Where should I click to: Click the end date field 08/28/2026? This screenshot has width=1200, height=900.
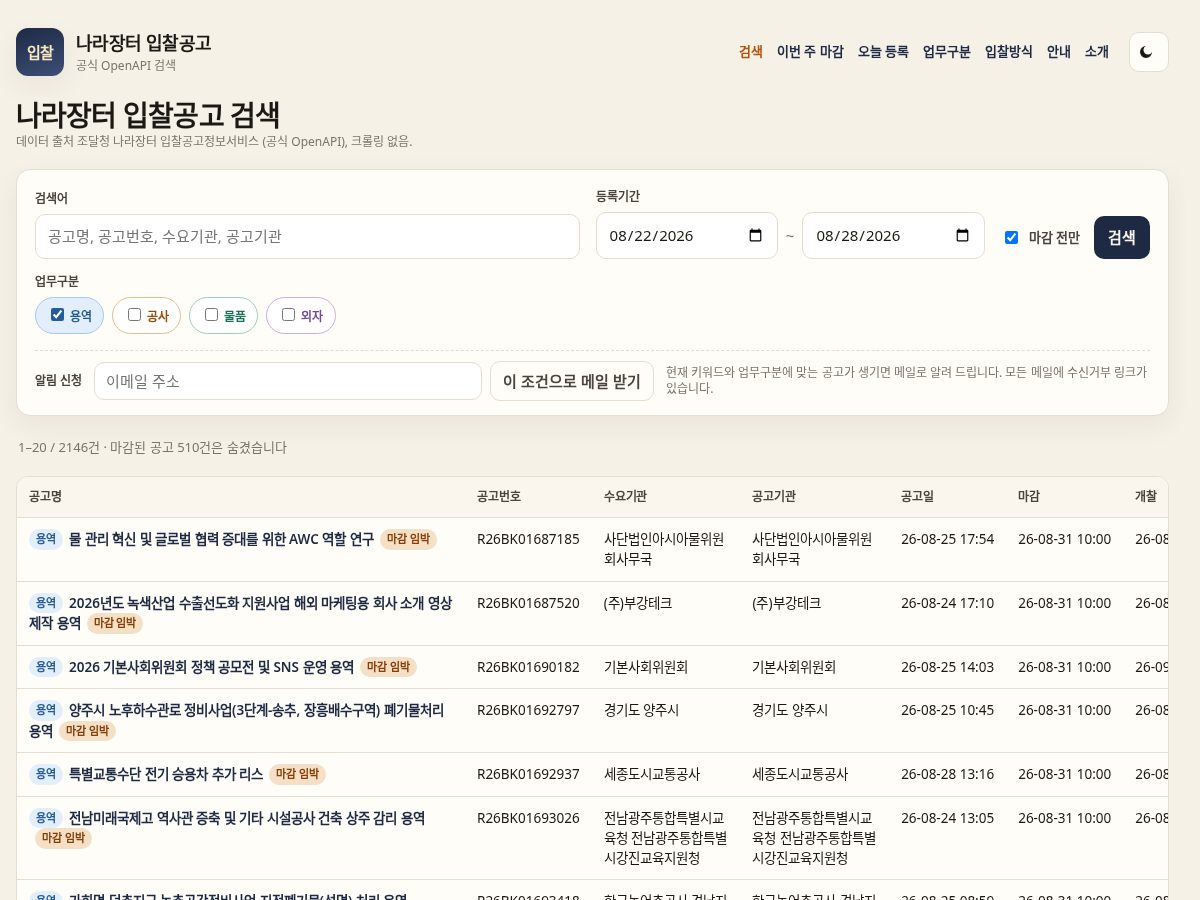(894, 236)
